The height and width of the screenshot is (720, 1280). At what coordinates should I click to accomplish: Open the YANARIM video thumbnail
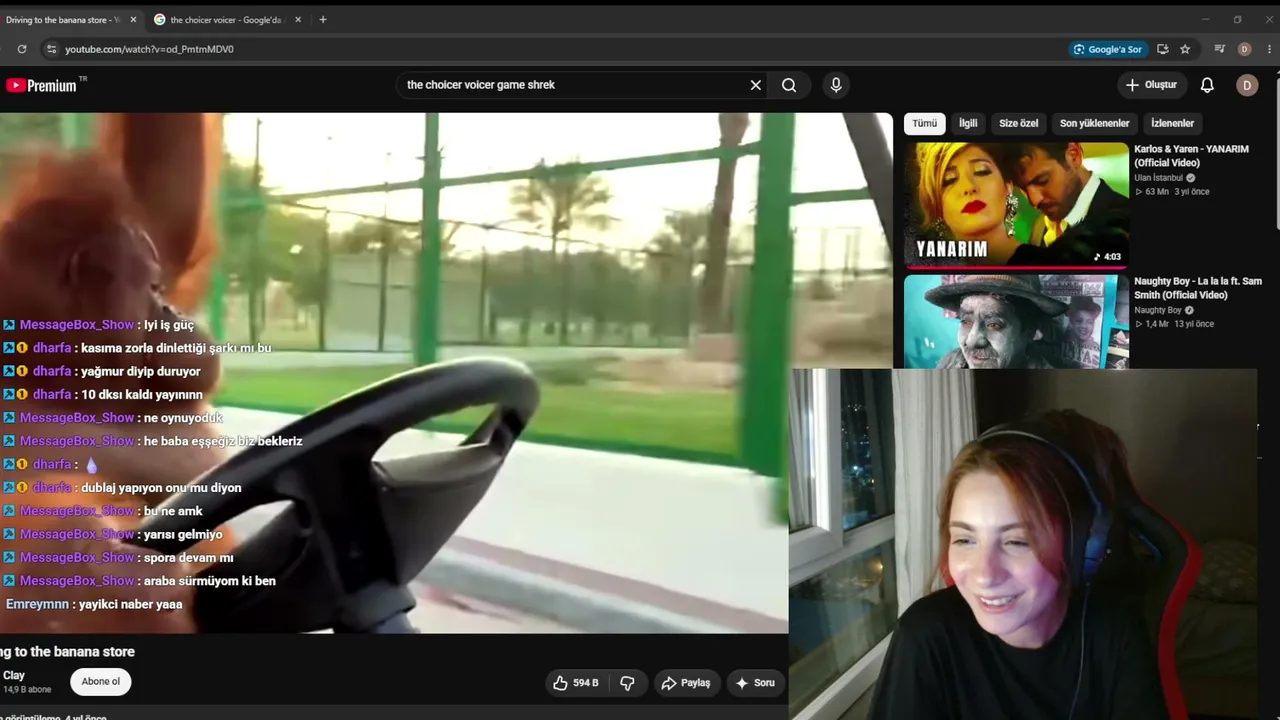point(1016,205)
